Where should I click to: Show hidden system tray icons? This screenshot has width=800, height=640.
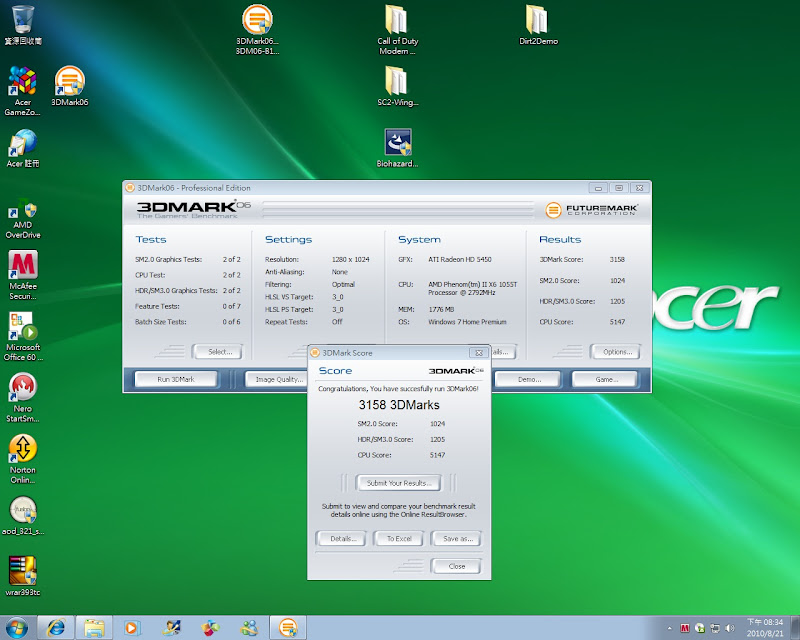[x=669, y=628]
